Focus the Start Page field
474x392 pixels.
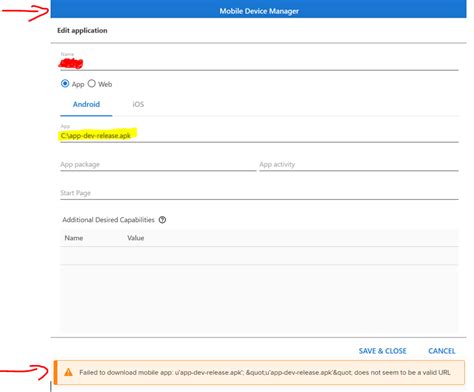[259, 193]
